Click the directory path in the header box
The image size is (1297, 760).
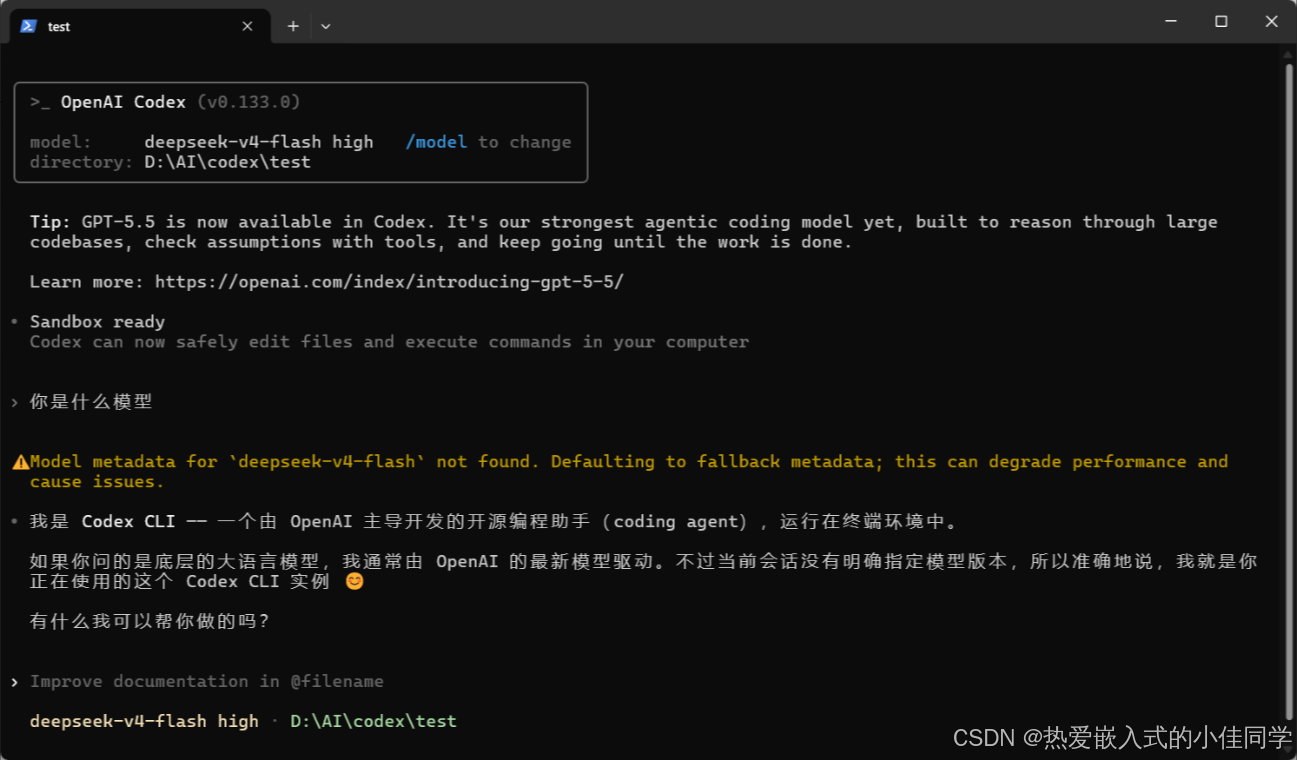[x=228, y=162]
